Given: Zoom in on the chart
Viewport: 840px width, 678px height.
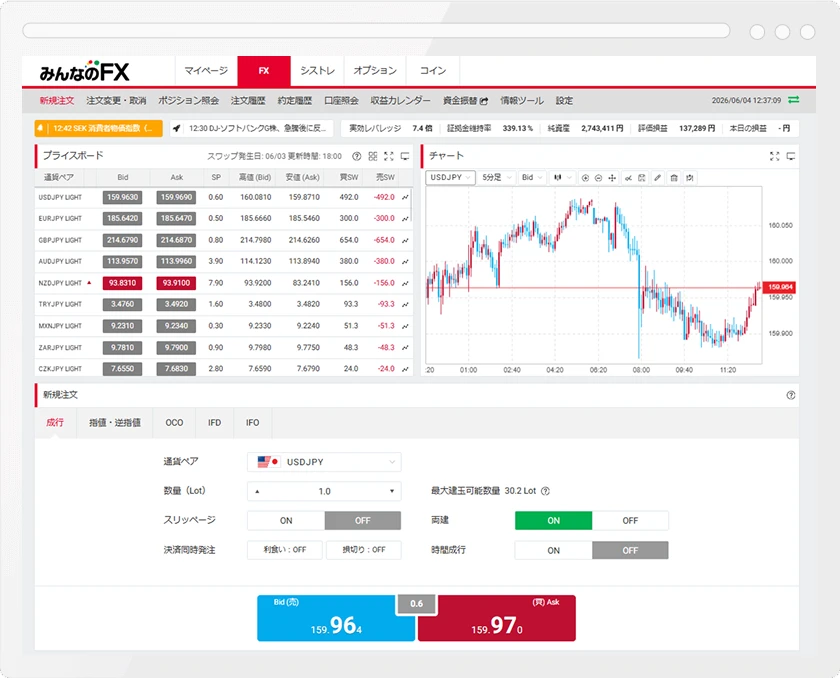Looking at the screenshot, I should tap(585, 178).
